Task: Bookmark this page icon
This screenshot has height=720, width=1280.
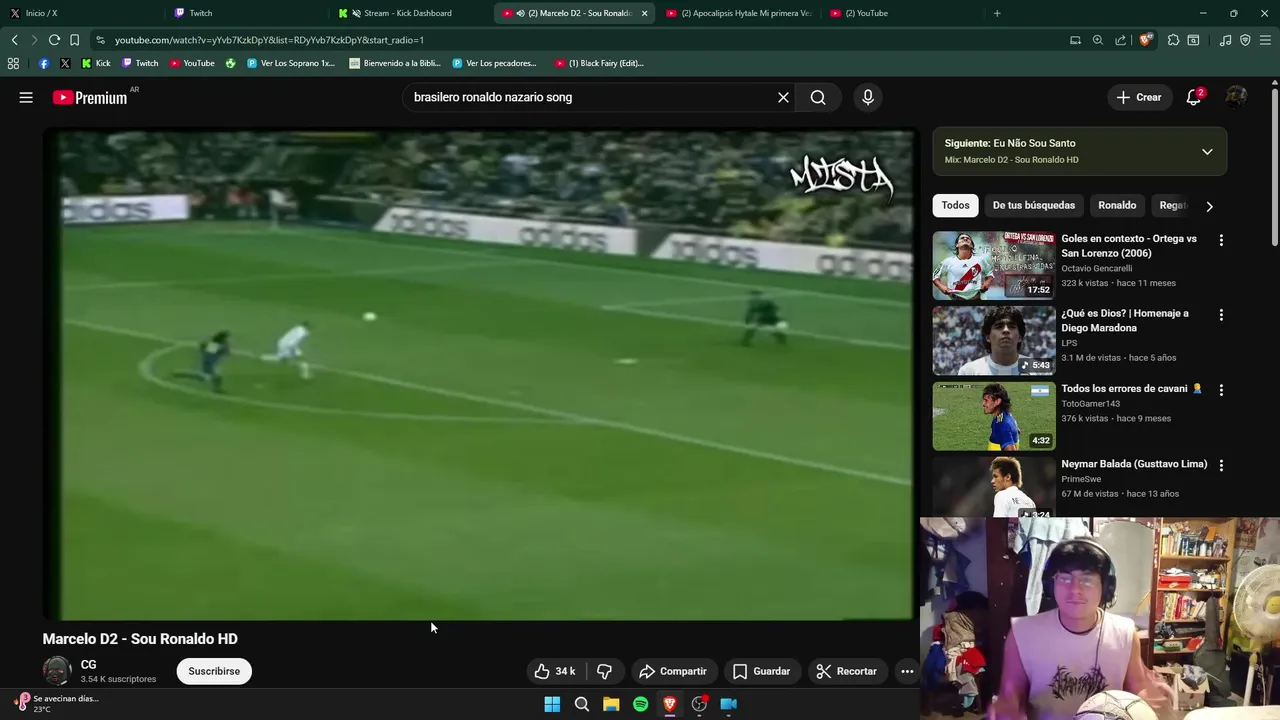Action: [x=74, y=40]
